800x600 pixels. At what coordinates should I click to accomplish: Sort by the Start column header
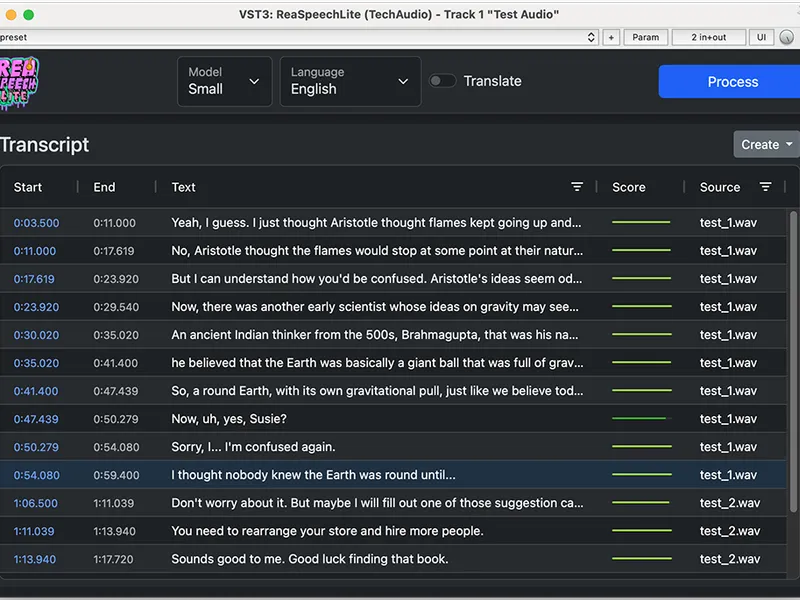coord(28,187)
